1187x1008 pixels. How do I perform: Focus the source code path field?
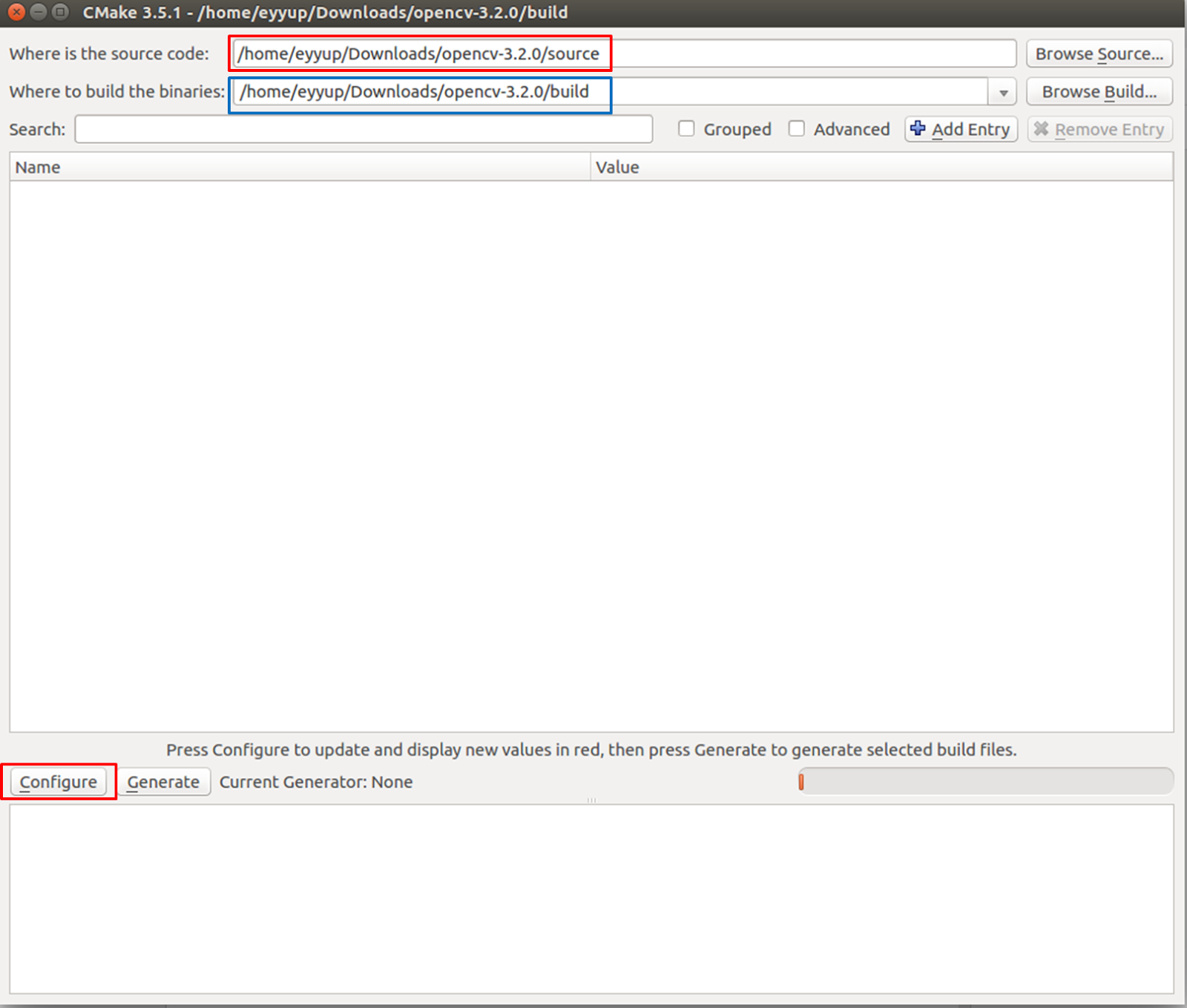pyautogui.click(x=625, y=53)
